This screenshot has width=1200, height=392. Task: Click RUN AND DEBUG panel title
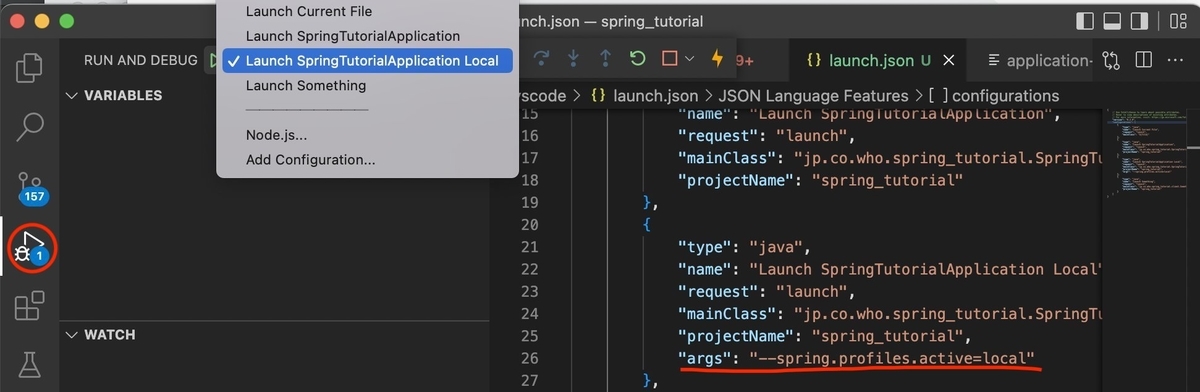pyautogui.click(x=140, y=60)
